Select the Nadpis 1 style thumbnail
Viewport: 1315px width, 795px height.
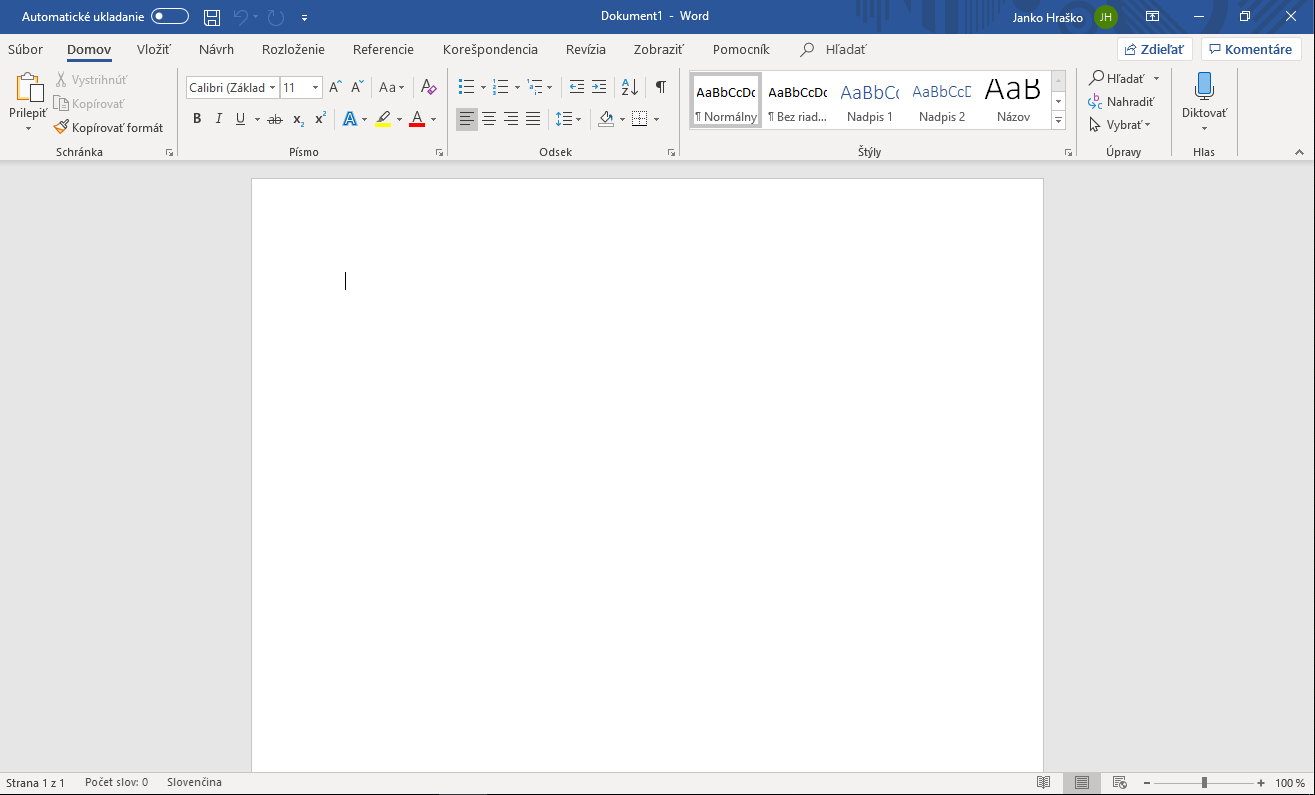(x=869, y=101)
